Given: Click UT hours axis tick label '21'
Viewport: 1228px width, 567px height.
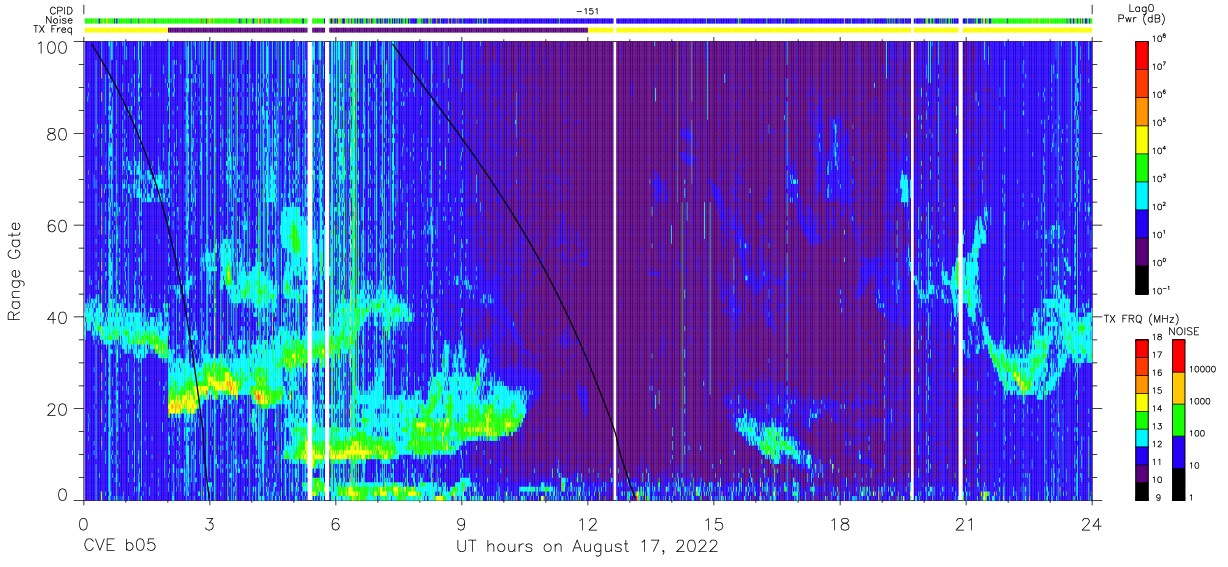Looking at the screenshot, I should (x=966, y=523).
